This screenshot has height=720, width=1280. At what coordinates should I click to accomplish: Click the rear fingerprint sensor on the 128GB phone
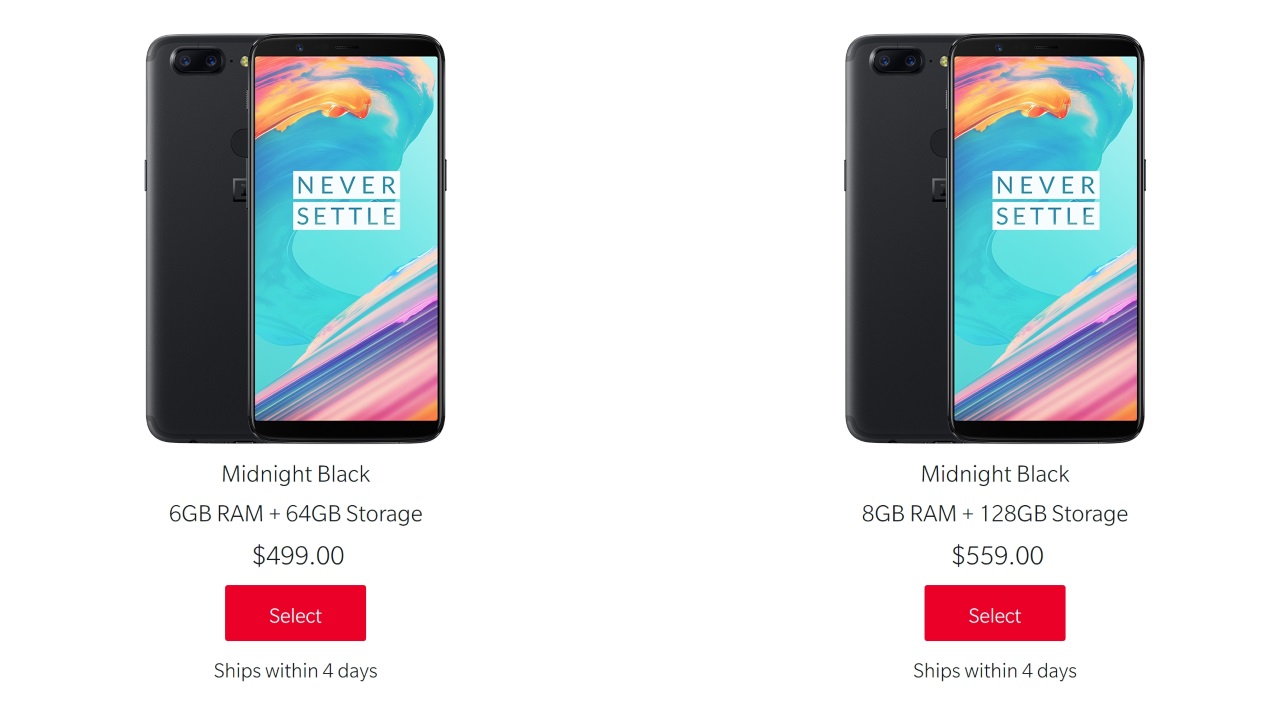939,143
